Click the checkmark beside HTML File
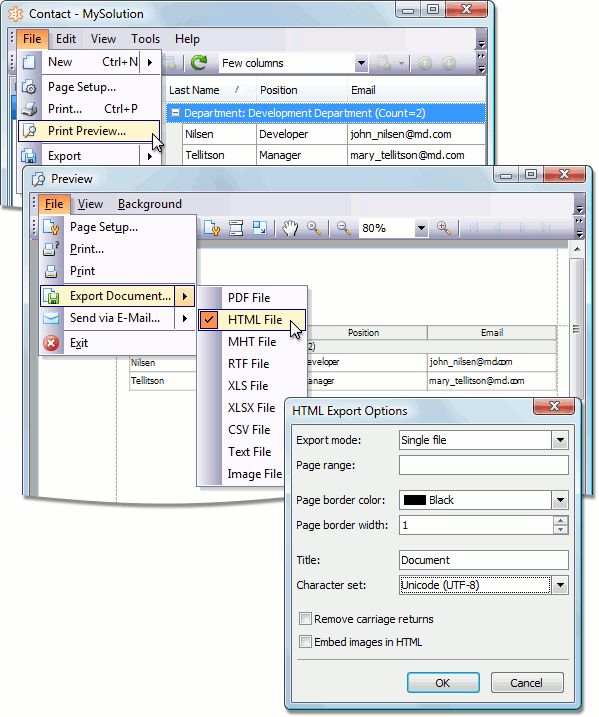 [209, 320]
